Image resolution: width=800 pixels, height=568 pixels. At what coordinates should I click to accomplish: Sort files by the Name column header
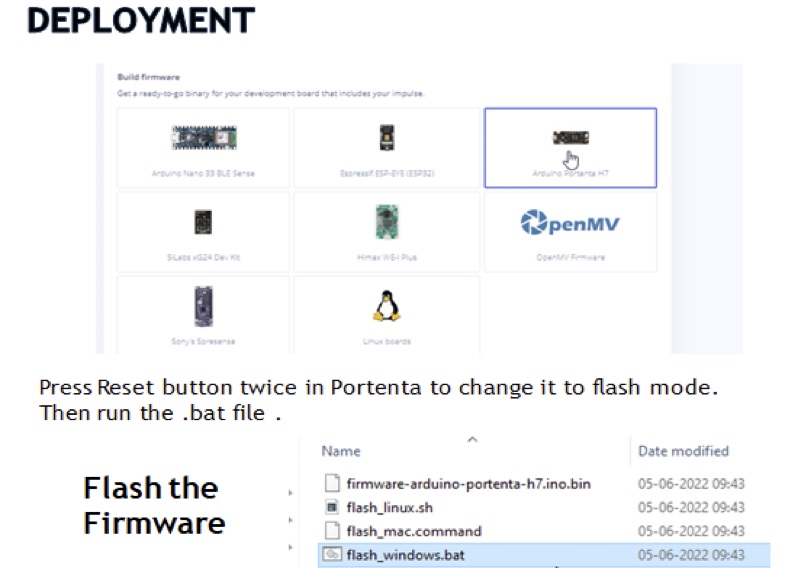[x=341, y=451]
